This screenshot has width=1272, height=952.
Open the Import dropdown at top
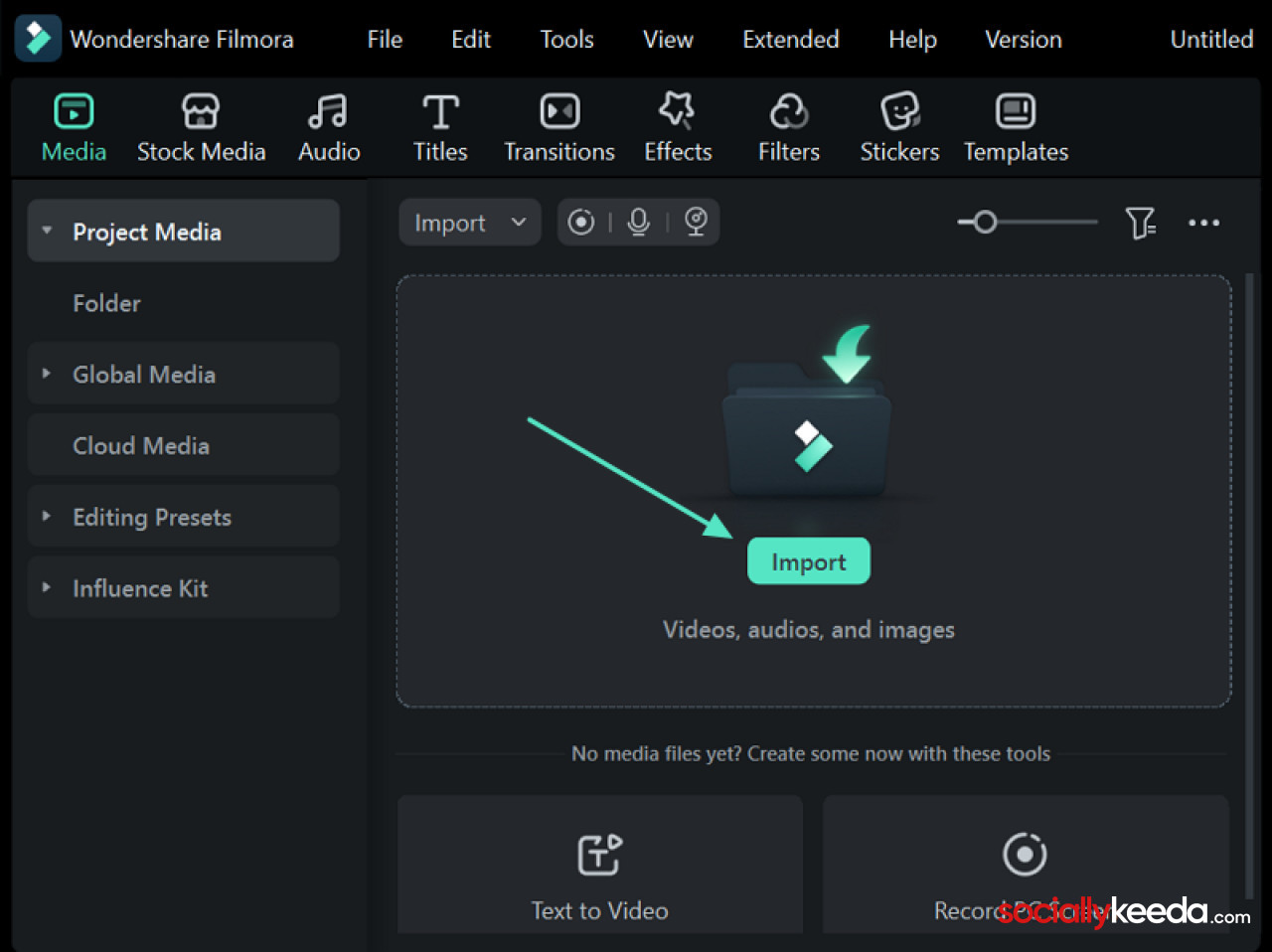click(470, 222)
